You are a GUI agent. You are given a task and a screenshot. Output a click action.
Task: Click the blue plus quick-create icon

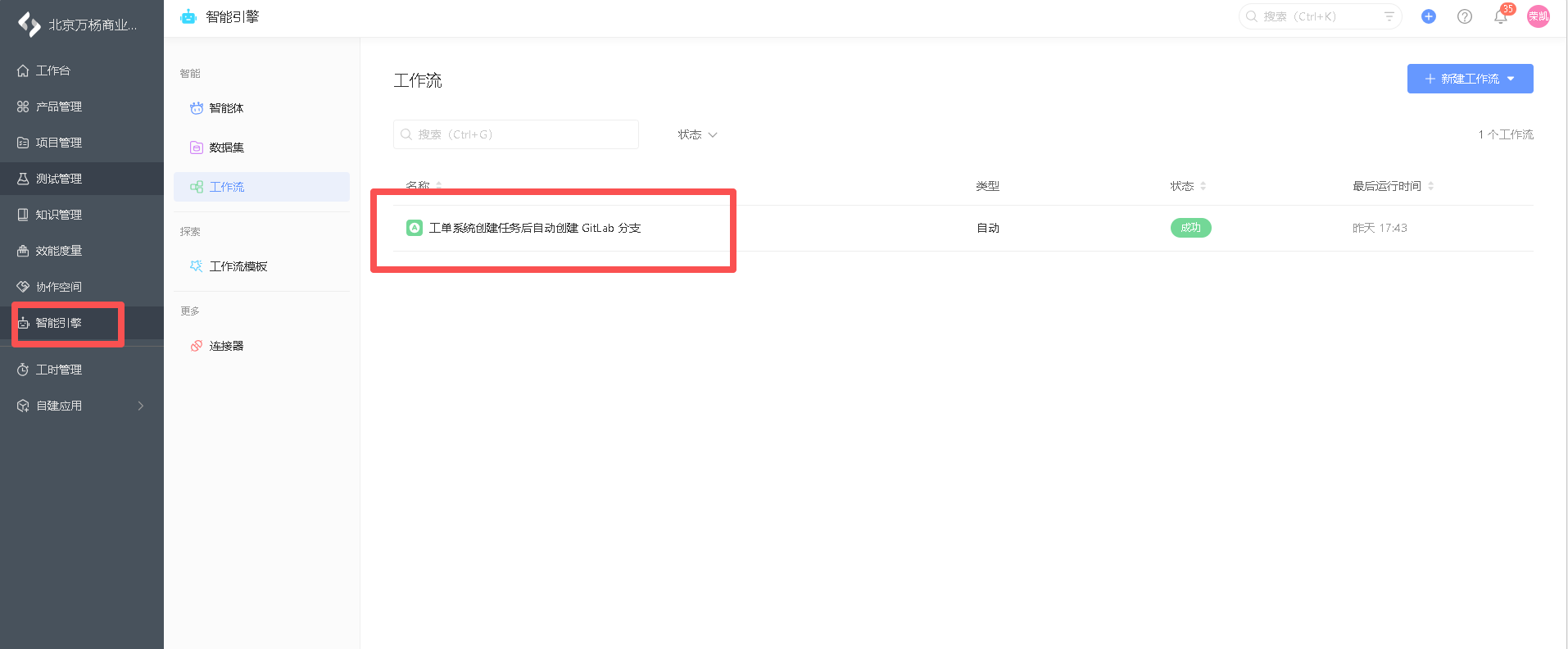(x=1429, y=16)
